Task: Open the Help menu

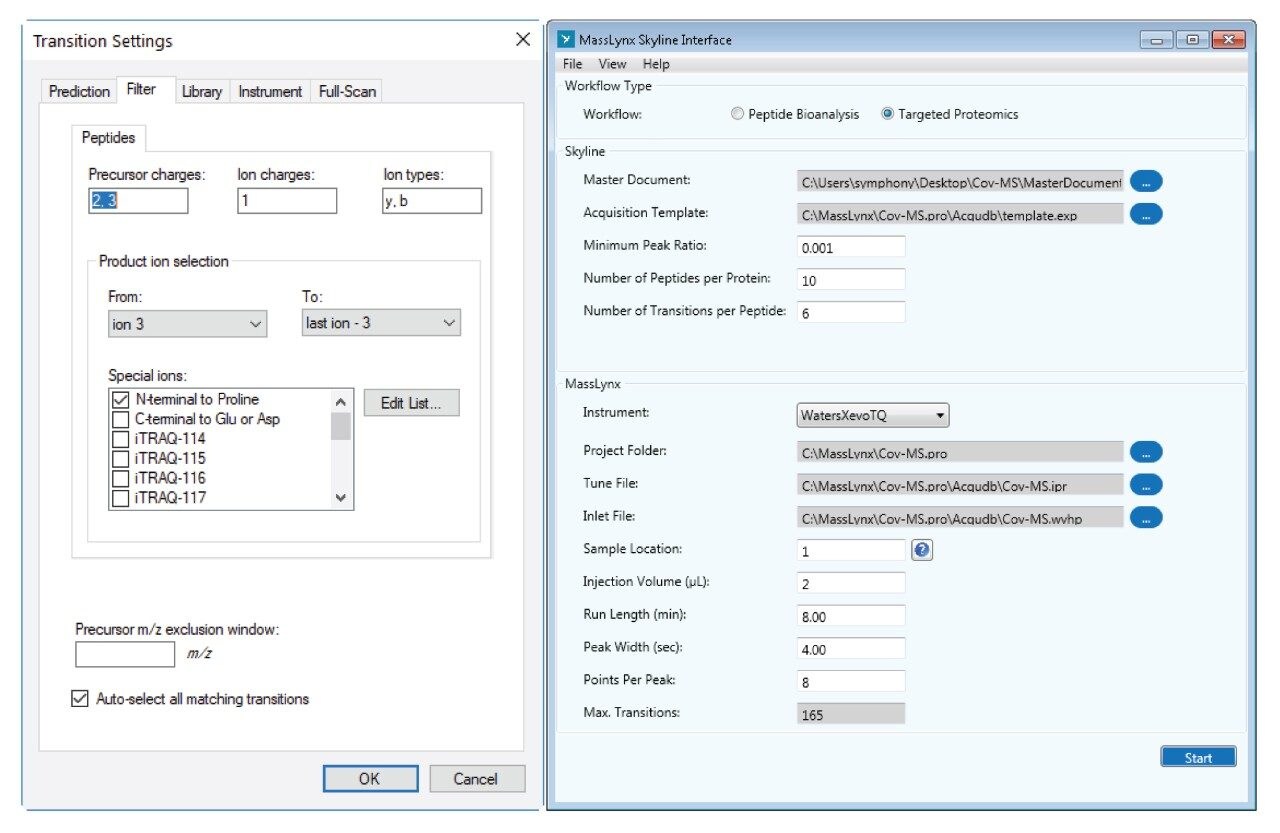Action: (656, 64)
